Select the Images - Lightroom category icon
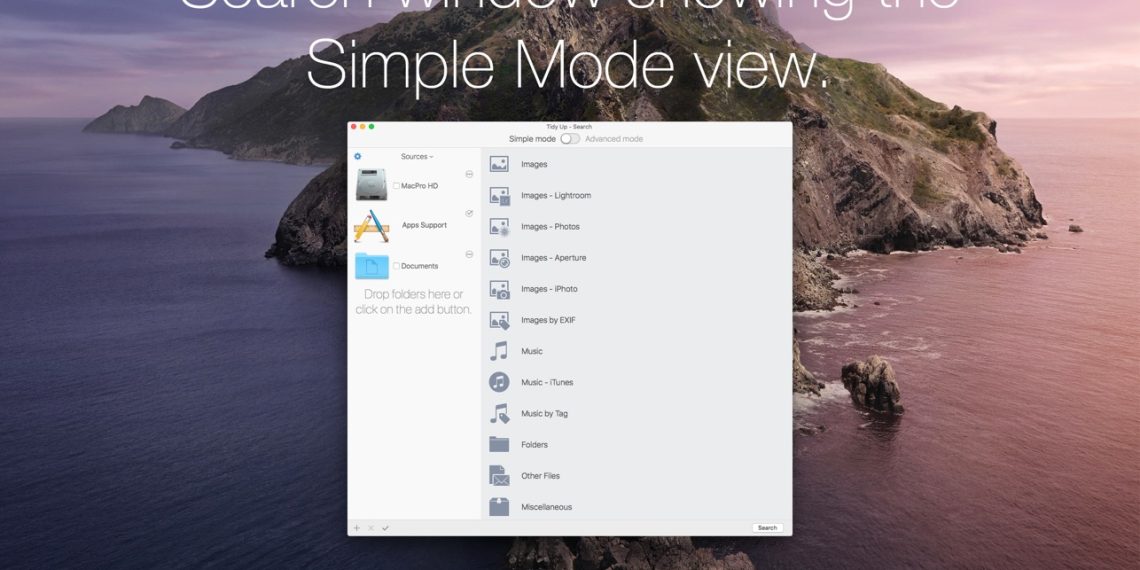Screen dimensions: 1140x570 [x=499, y=196]
